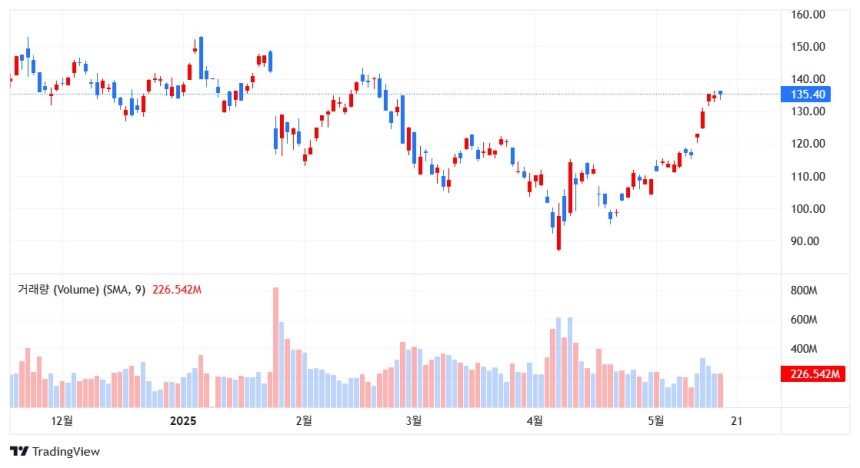Viewport: 860px width, 468px height.
Task: Click the red 226.542M value in volume legend
Action: click(x=177, y=289)
